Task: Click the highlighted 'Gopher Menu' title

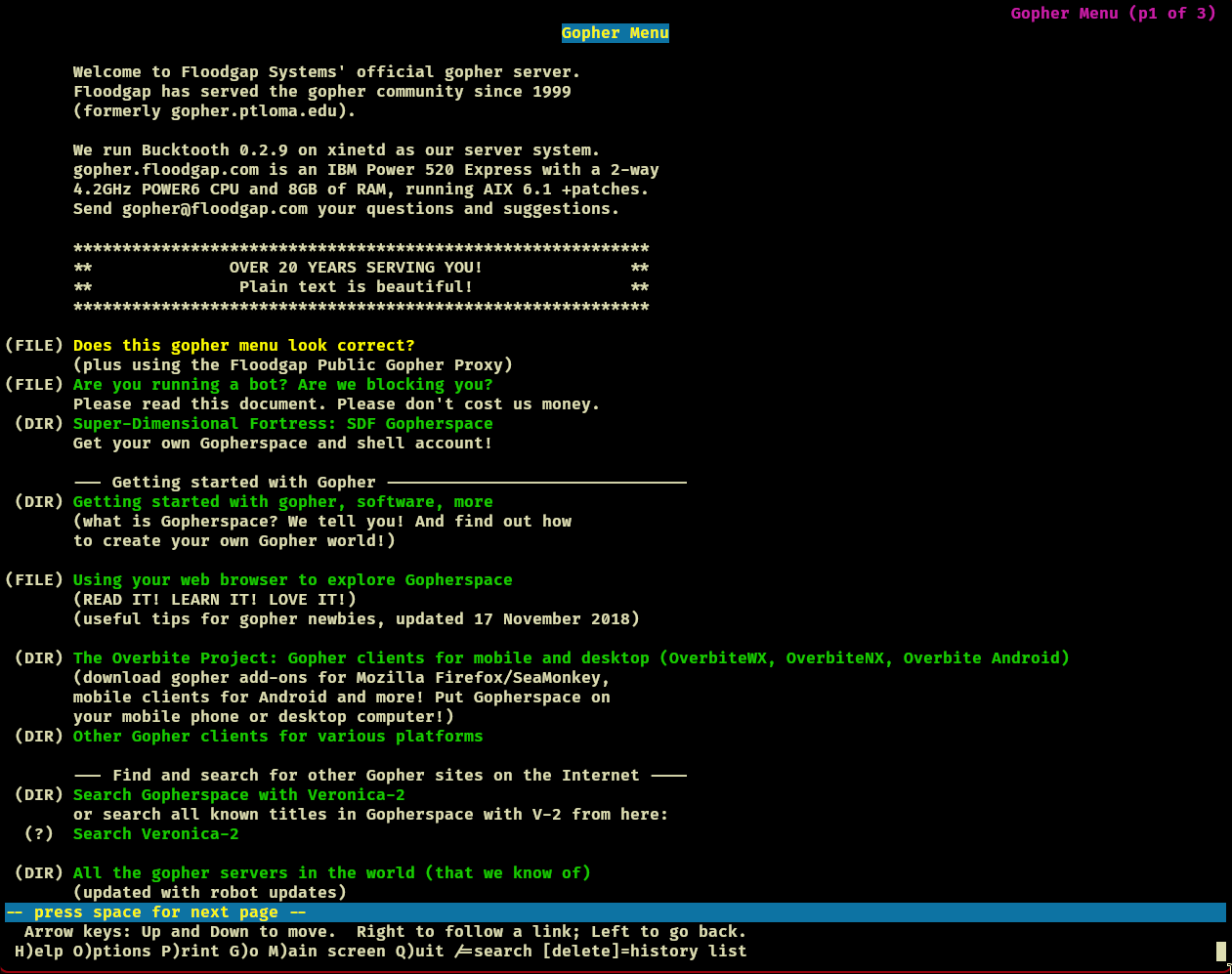Action: point(616,33)
